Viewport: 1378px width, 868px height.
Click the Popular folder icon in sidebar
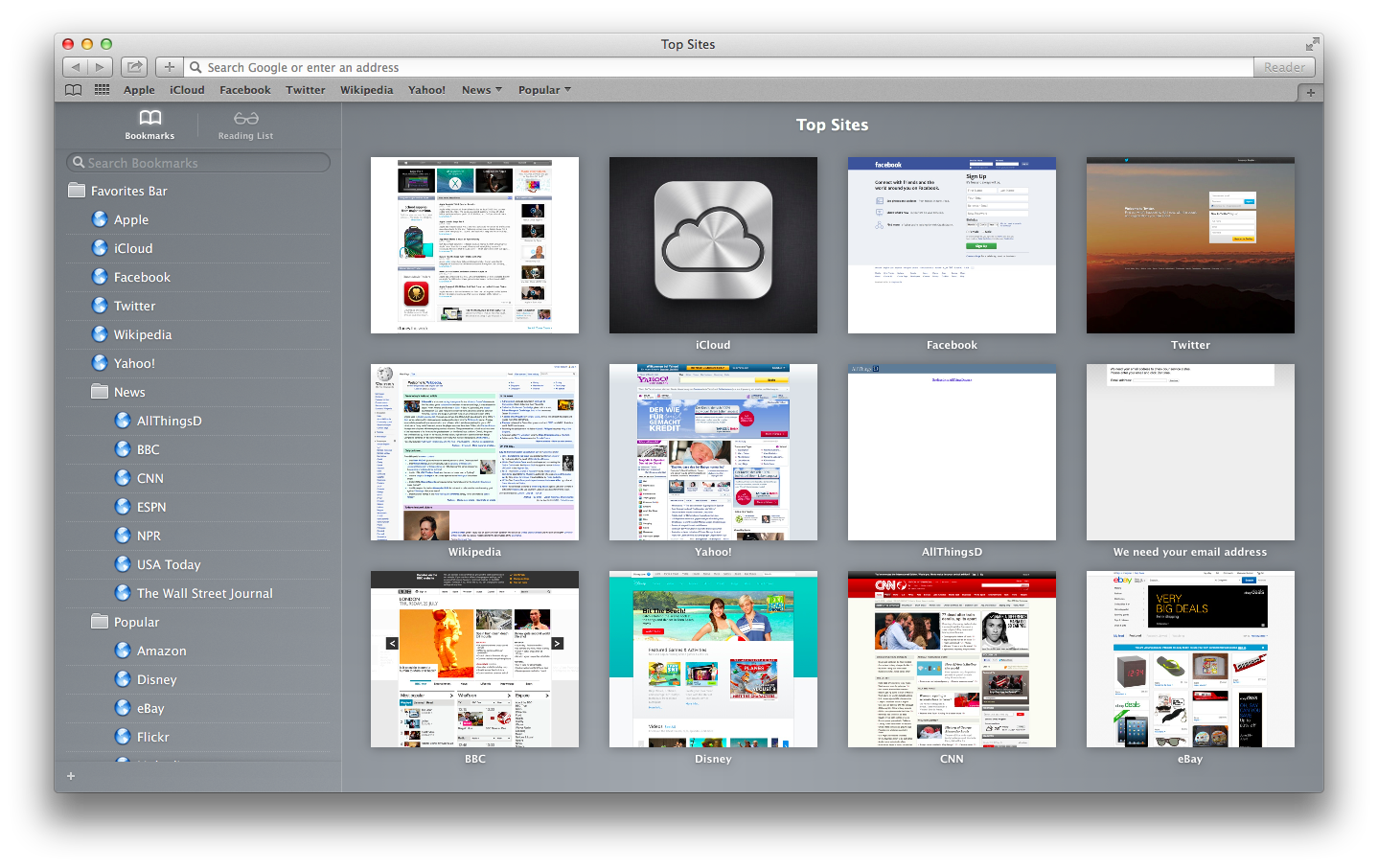(100, 622)
